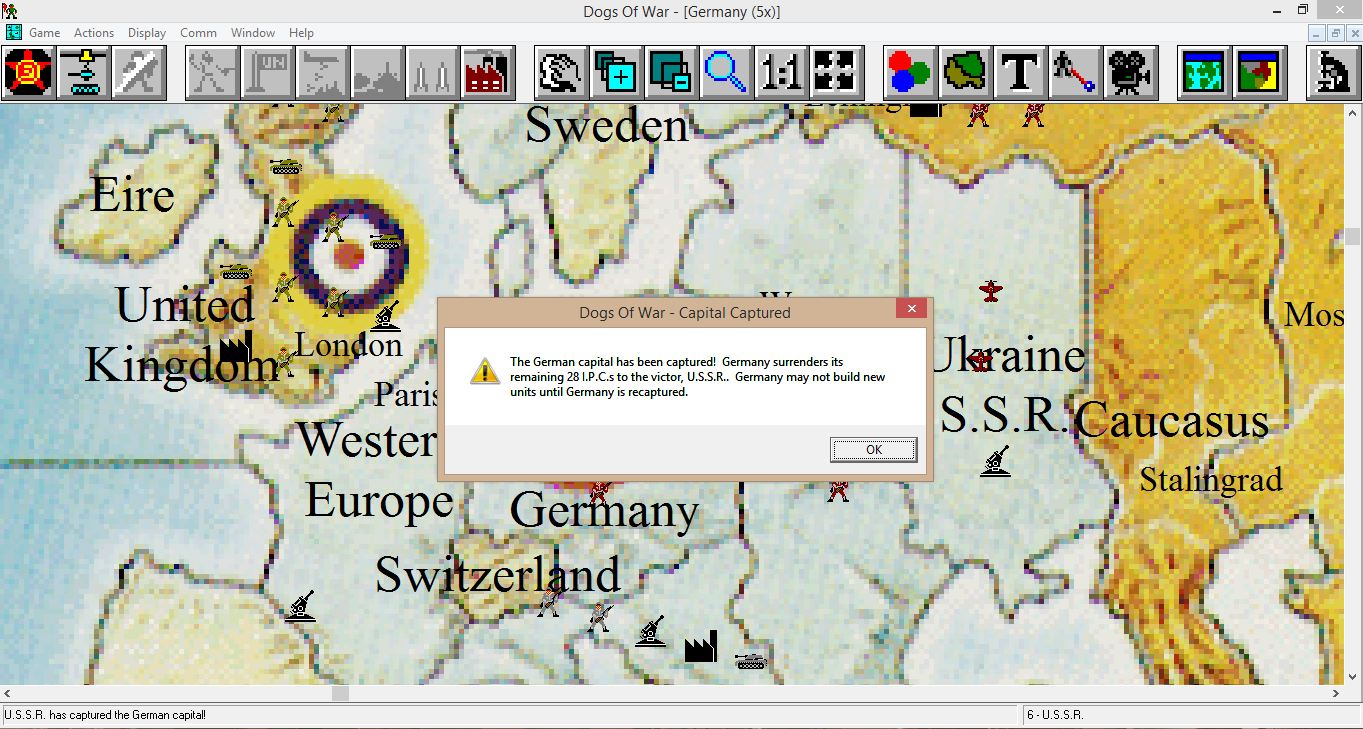Click the teal windows minus zoom-out icon
Screen dimensions: 1363x729
click(671, 73)
